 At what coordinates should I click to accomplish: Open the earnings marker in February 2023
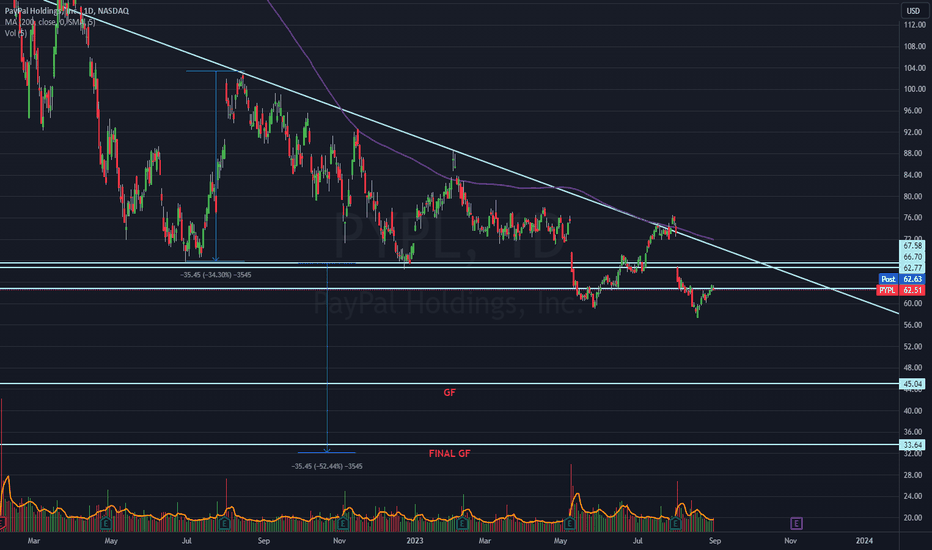(462, 524)
